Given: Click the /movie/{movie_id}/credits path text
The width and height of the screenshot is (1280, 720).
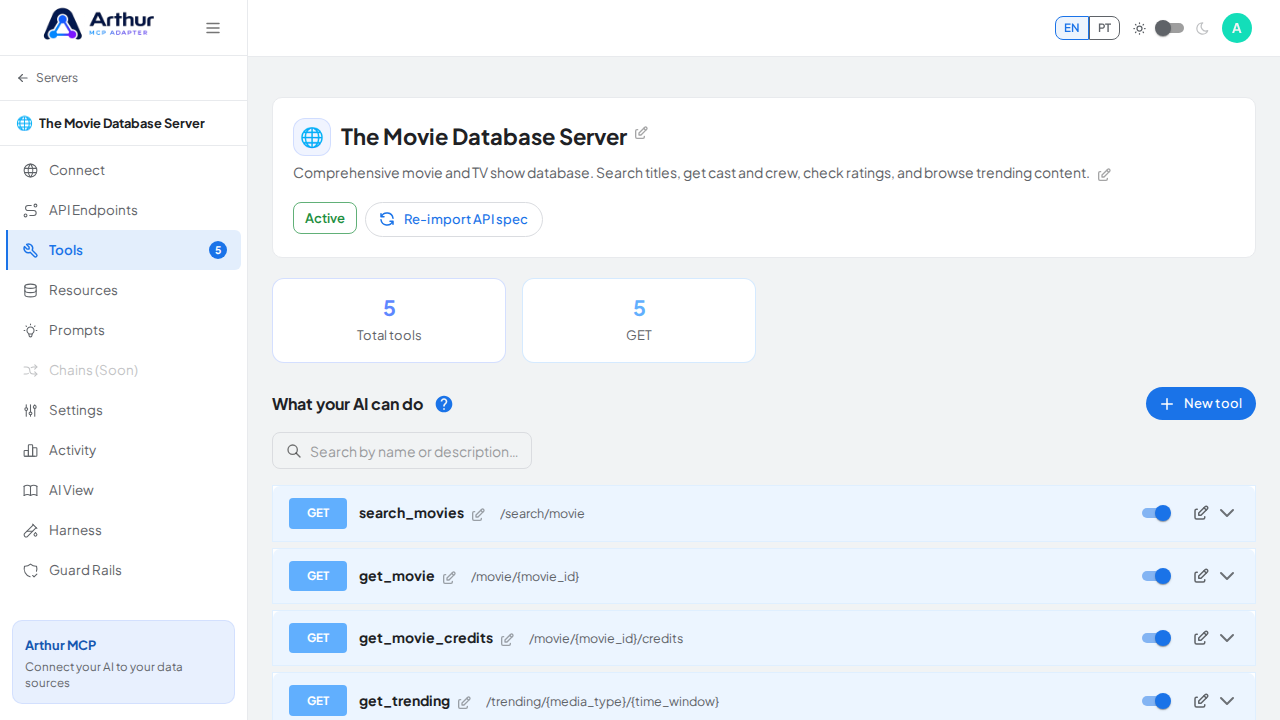Looking at the screenshot, I should (x=606, y=639).
